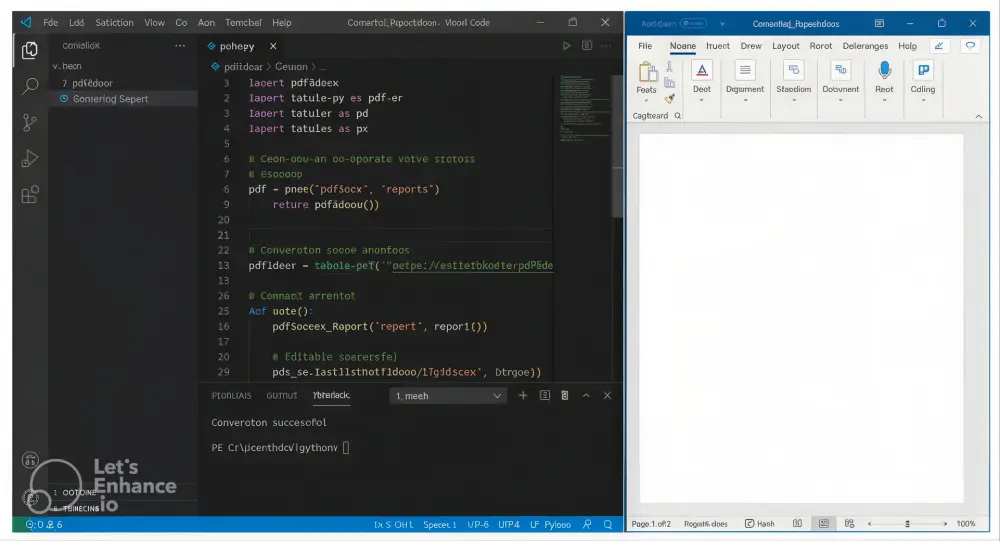Open the Layout tab in Word ribbon
1000x541 pixels.
(786, 46)
